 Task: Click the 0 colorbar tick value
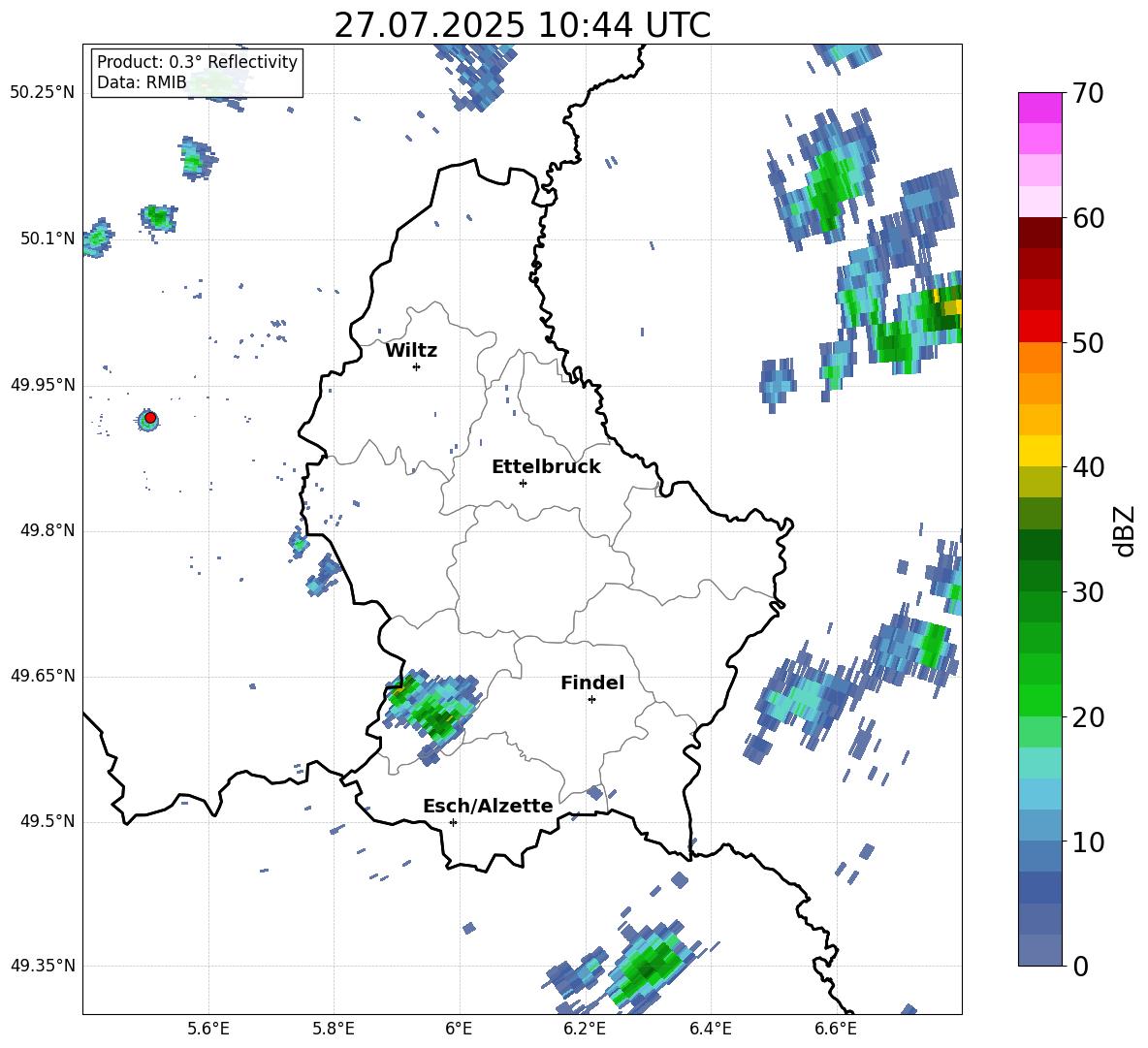point(1081,966)
